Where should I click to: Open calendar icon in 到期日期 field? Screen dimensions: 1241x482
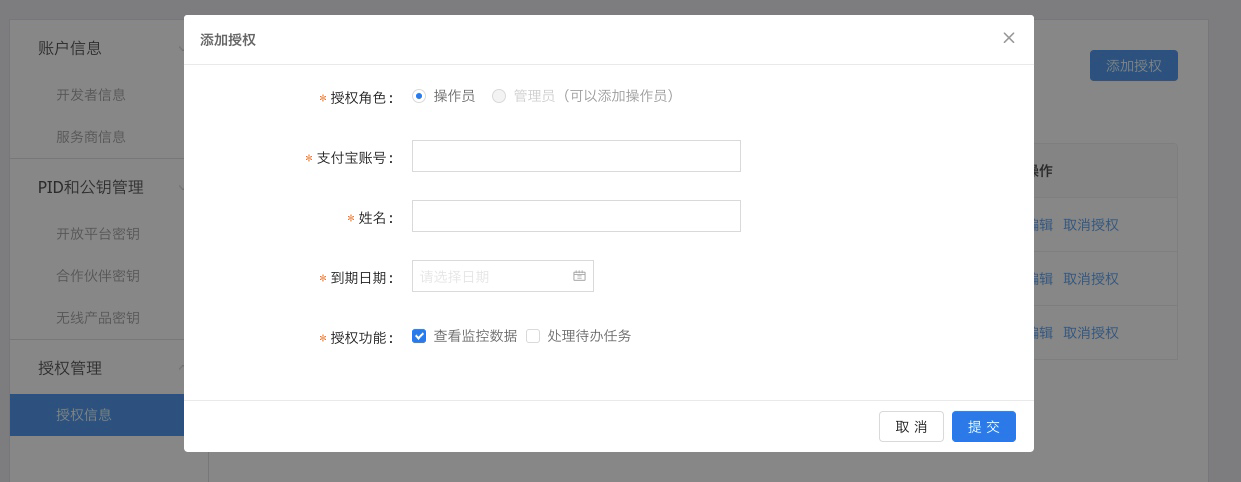(x=579, y=276)
